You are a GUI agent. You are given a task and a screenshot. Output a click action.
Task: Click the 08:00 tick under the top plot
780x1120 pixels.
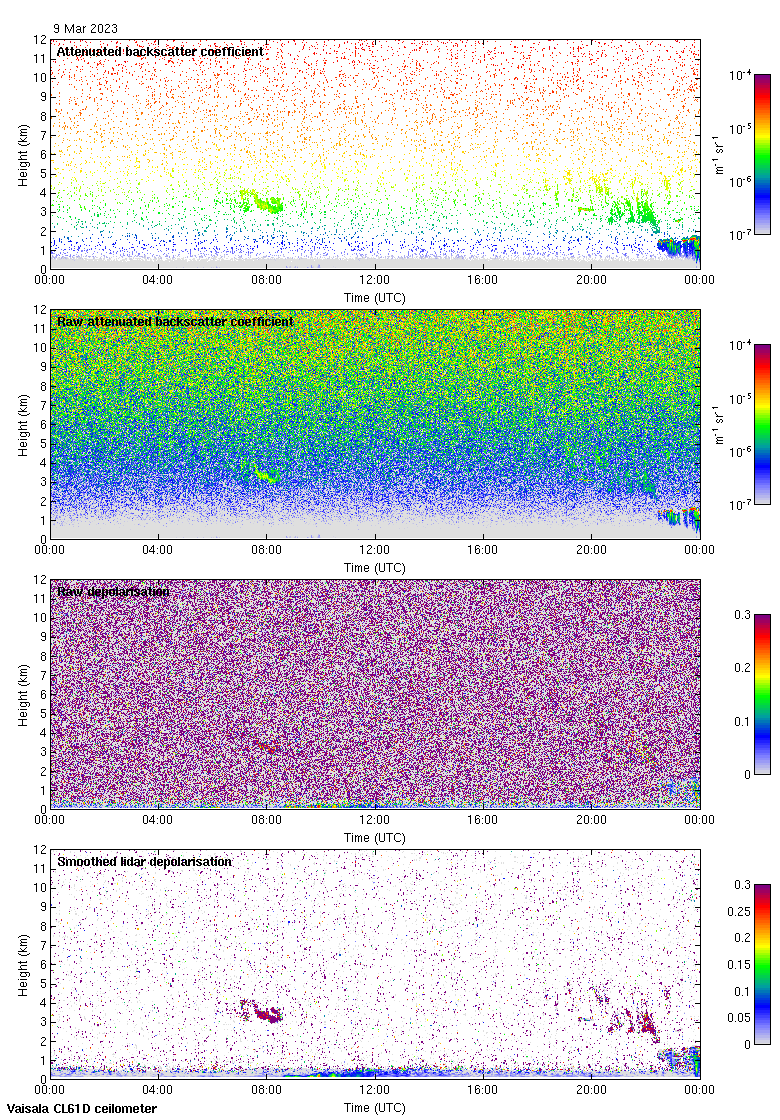pyautogui.click(x=266, y=280)
